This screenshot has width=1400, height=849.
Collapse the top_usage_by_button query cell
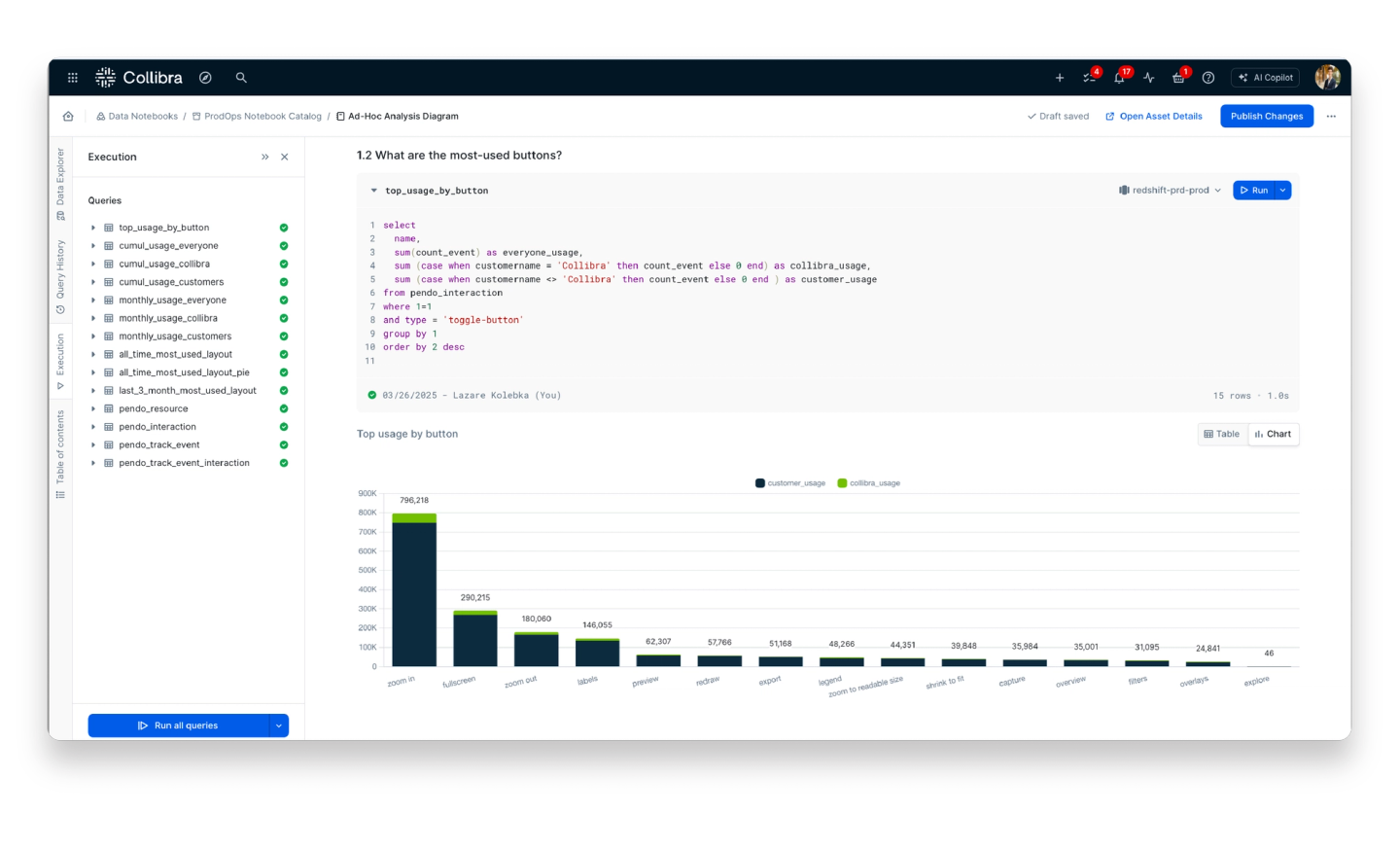373,191
